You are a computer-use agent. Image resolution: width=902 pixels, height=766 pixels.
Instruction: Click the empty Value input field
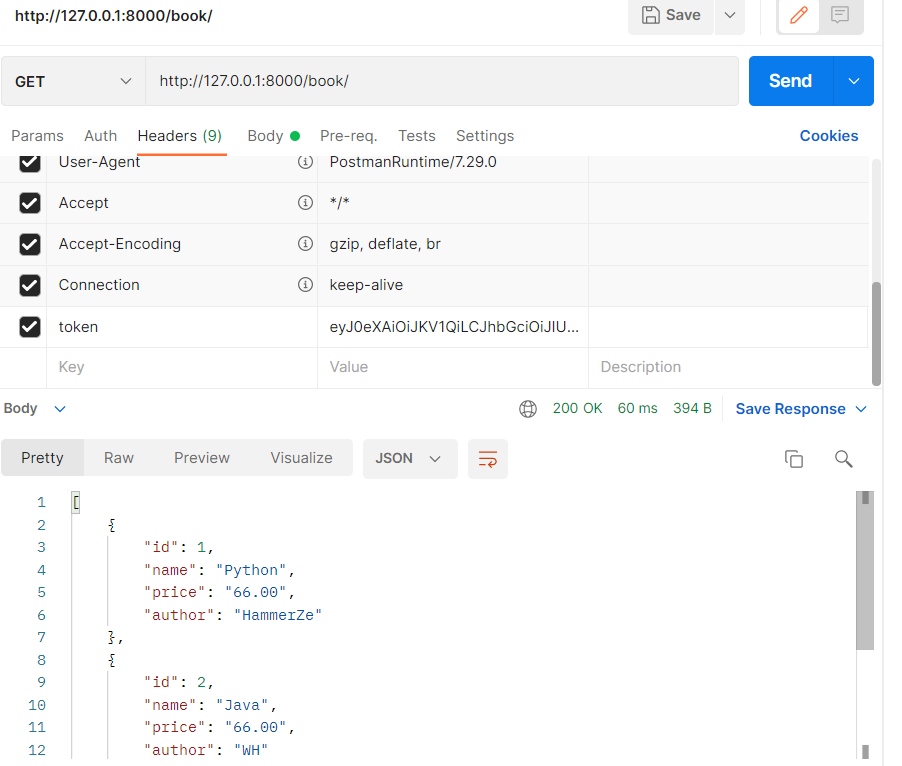point(453,367)
